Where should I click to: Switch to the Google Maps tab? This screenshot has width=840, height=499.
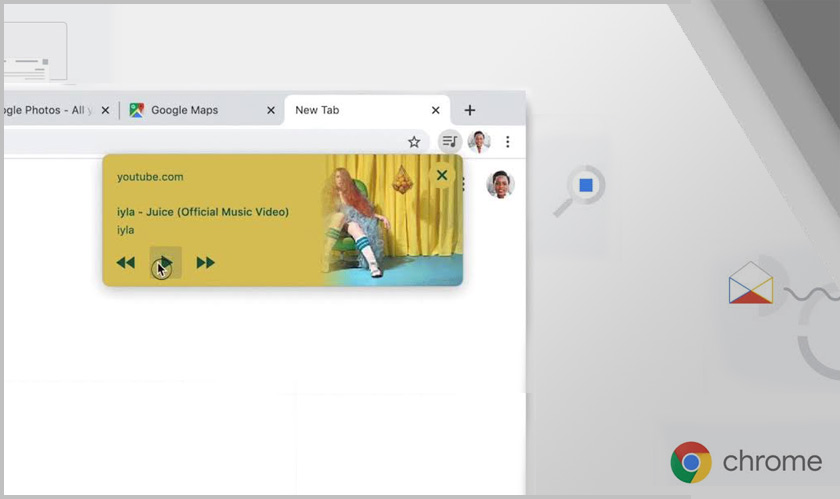click(x=202, y=110)
